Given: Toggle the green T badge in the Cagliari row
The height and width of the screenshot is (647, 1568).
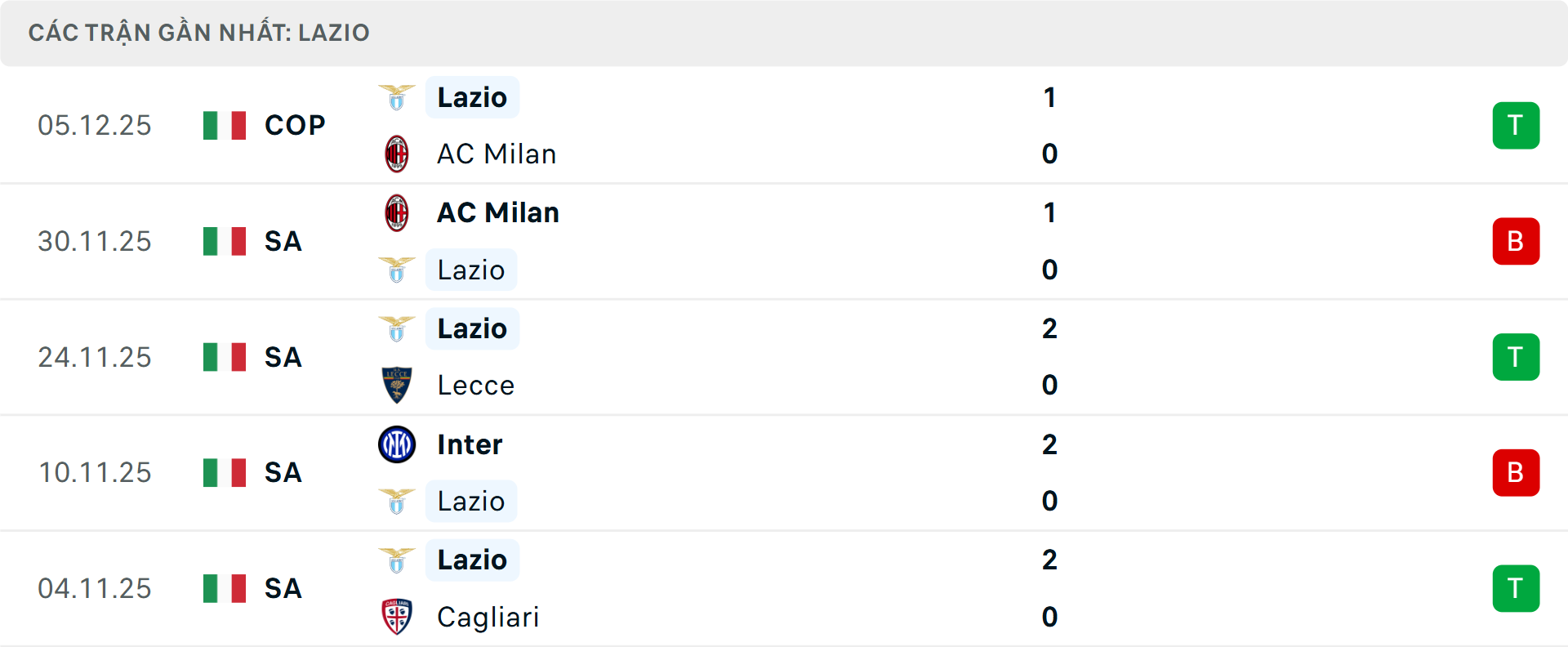Looking at the screenshot, I should [1517, 588].
